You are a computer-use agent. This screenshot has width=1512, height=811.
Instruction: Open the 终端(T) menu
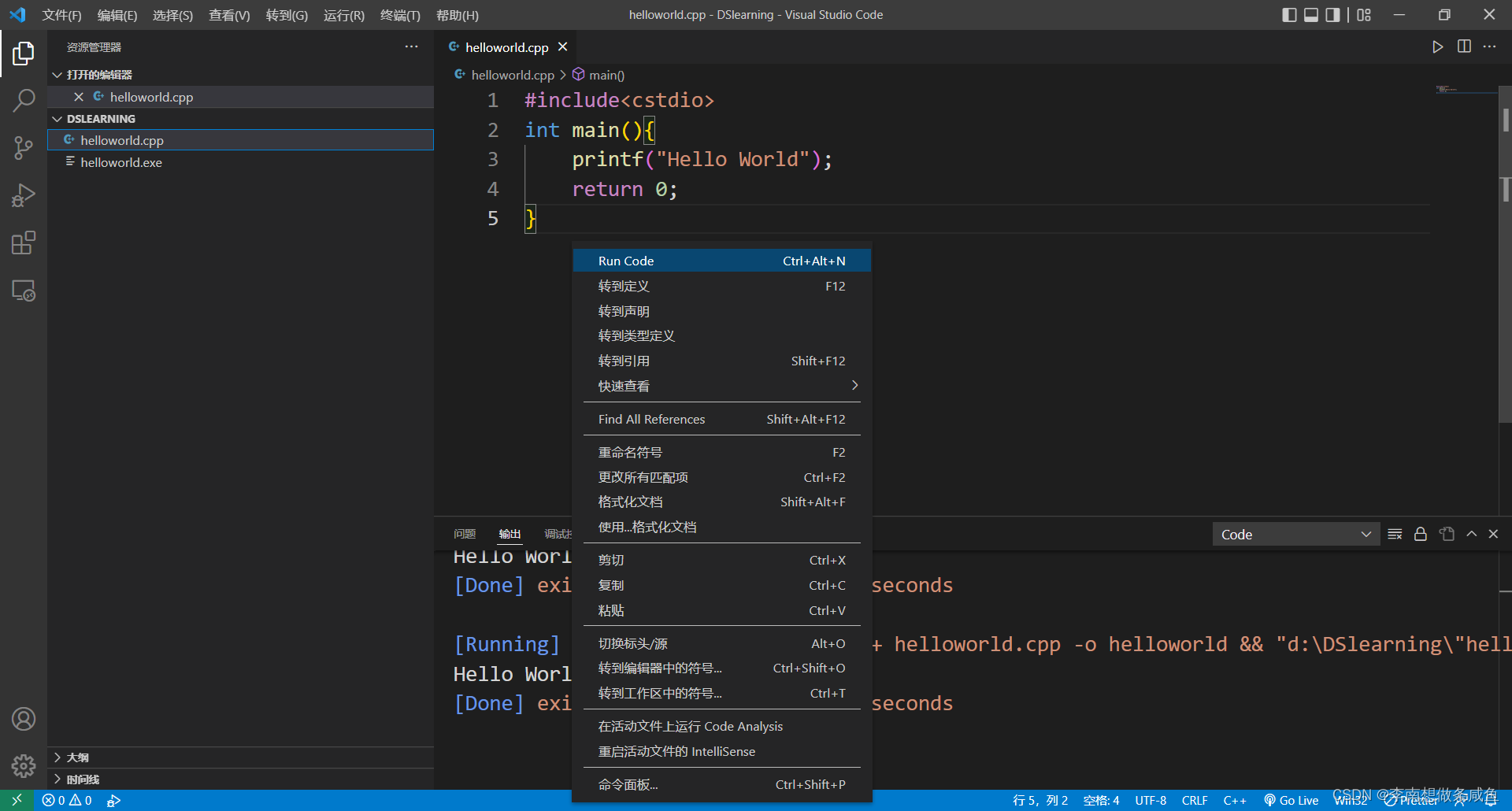tap(400, 15)
